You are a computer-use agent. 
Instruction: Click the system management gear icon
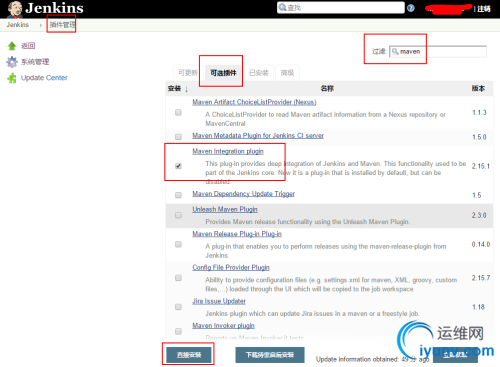(x=12, y=62)
